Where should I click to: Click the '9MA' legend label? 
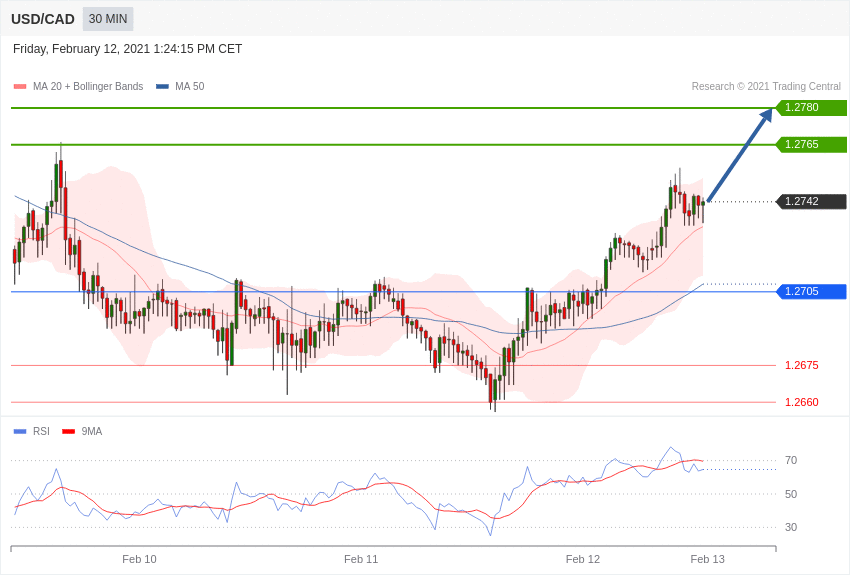(92, 431)
